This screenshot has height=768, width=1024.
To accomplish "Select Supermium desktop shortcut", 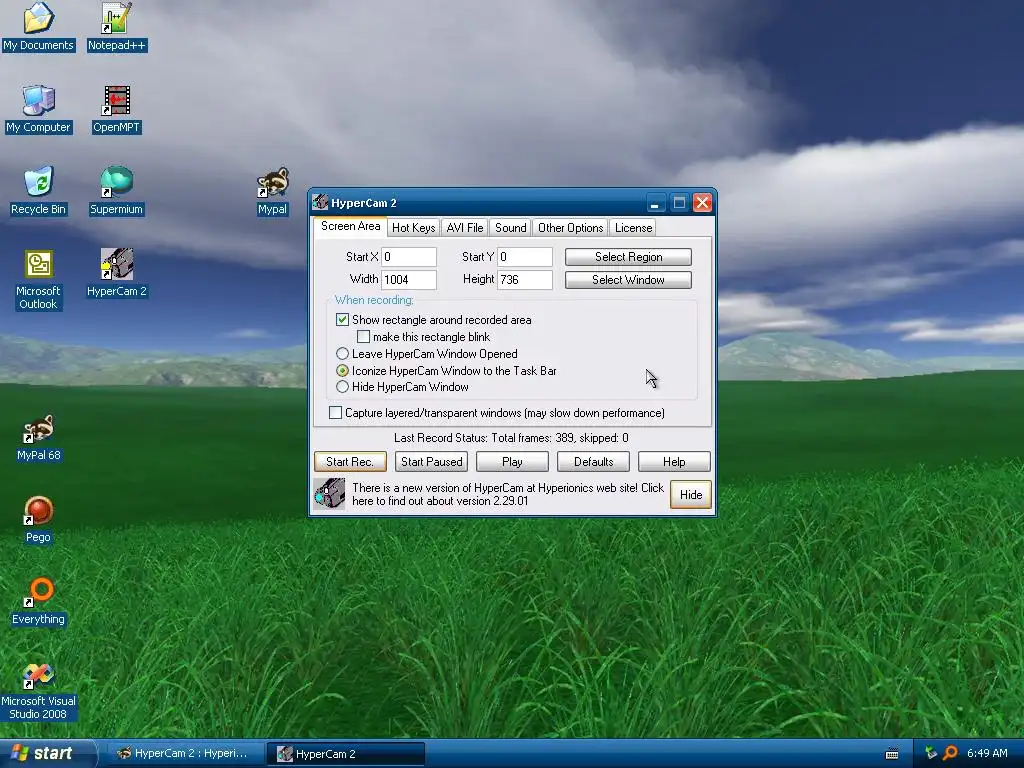I will click(x=116, y=191).
